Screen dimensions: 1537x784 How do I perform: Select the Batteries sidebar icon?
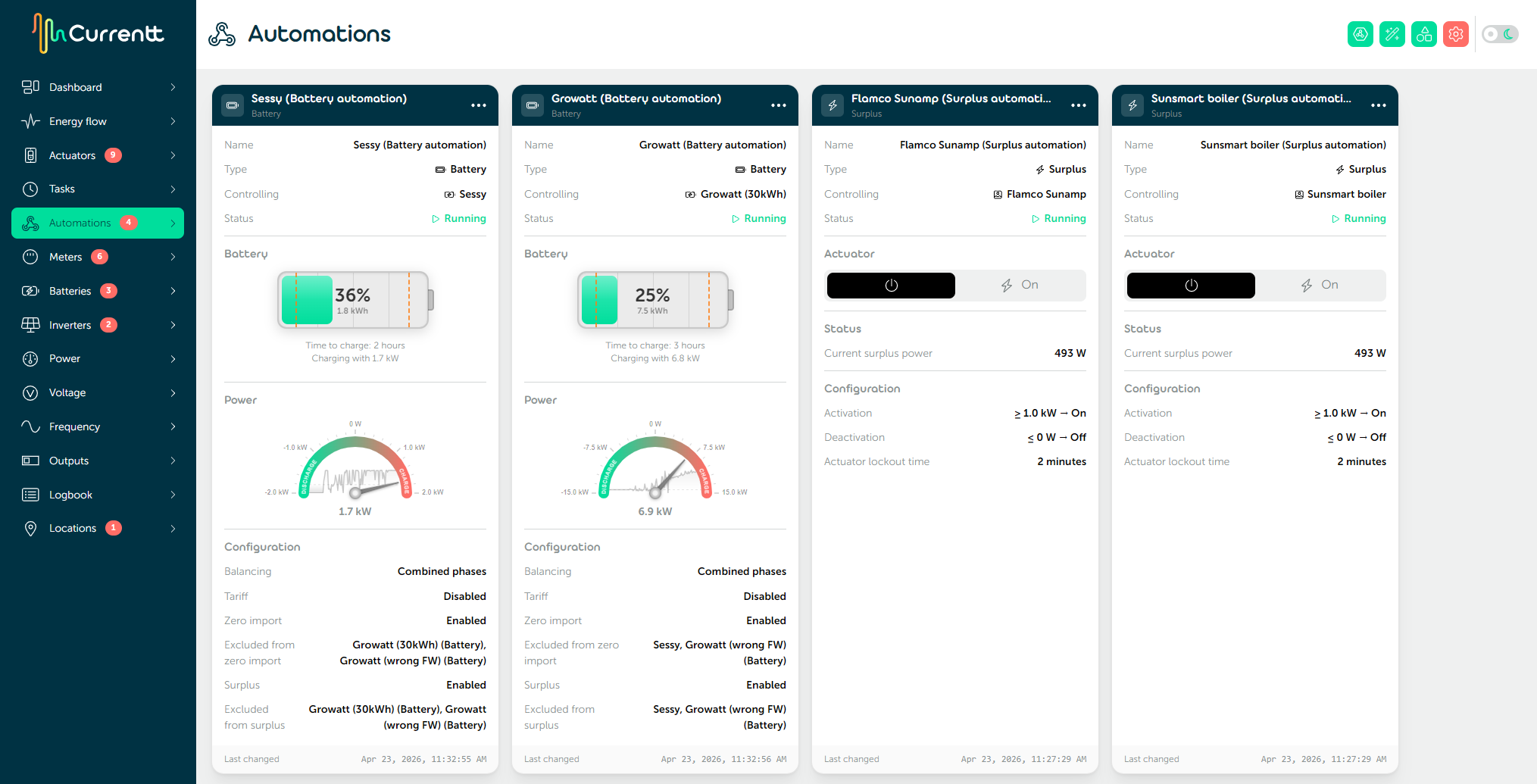(x=30, y=290)
